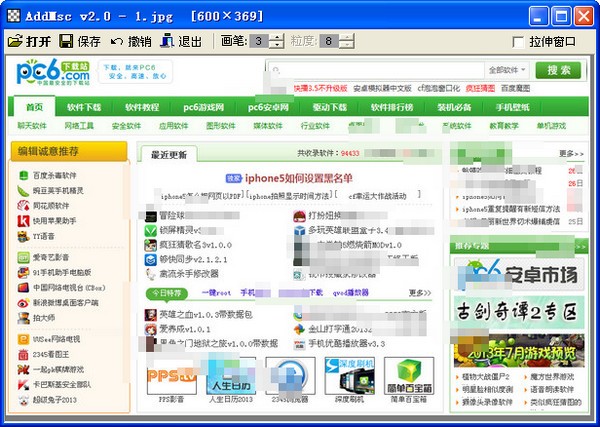This screenshot has width=600, height=427.
Task: Click the YY语音 icon
Action: (x=23, y=236)
